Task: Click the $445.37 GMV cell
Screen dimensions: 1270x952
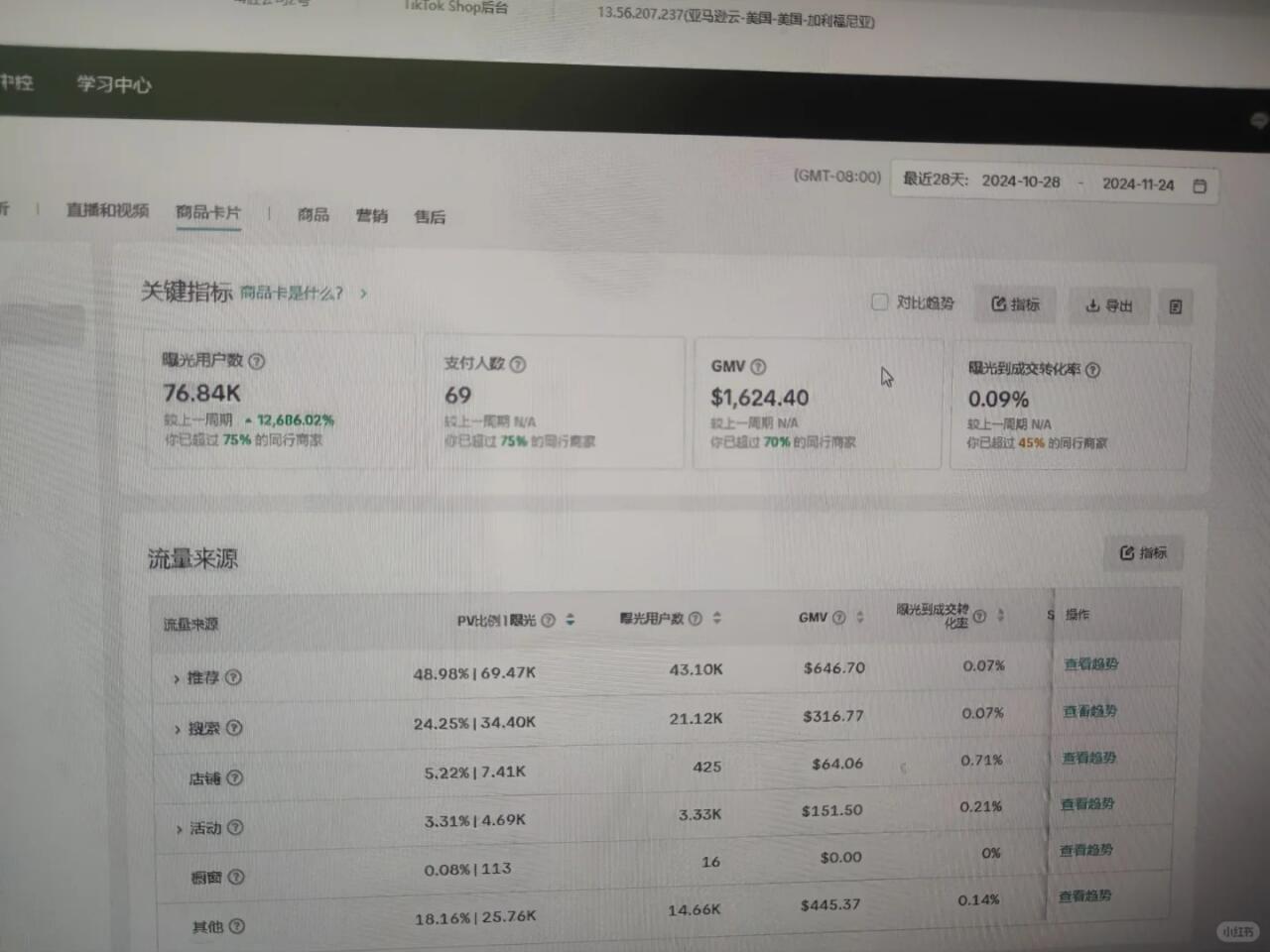Action: click(830, 904)
